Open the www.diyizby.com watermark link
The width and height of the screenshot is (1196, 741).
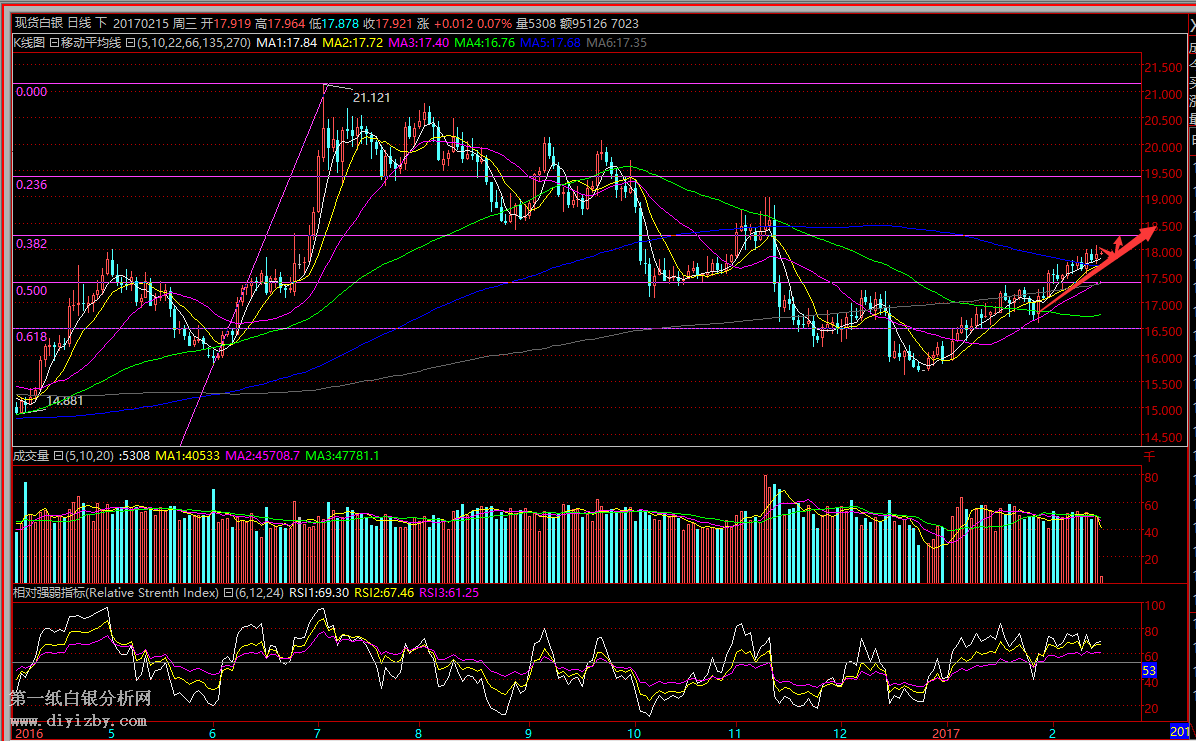pos(78,721)
